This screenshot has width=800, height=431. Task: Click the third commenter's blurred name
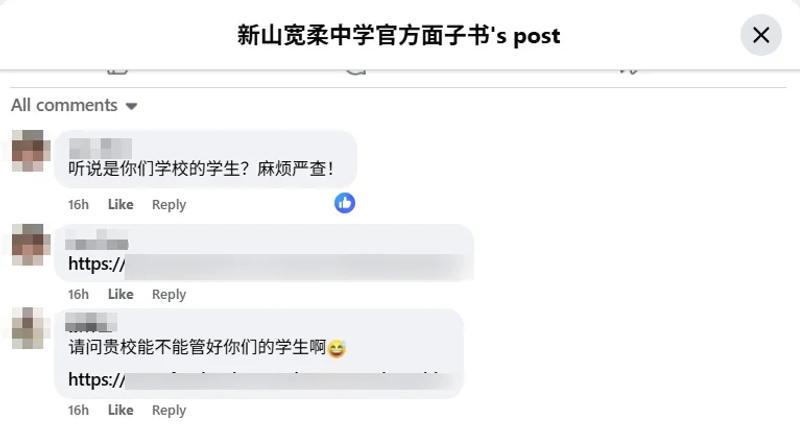point(91,322)
